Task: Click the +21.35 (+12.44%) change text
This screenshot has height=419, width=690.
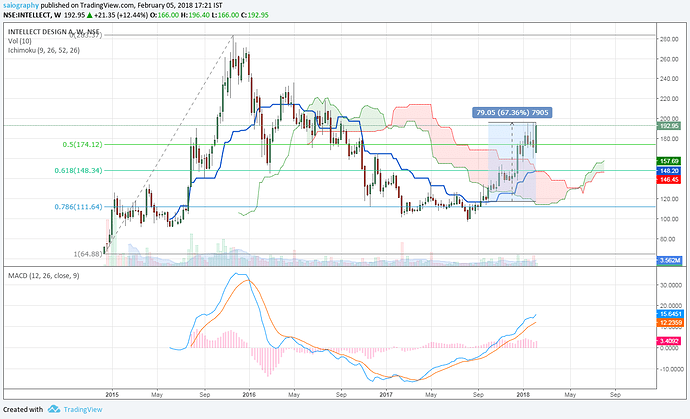Action: click(121, 15)
